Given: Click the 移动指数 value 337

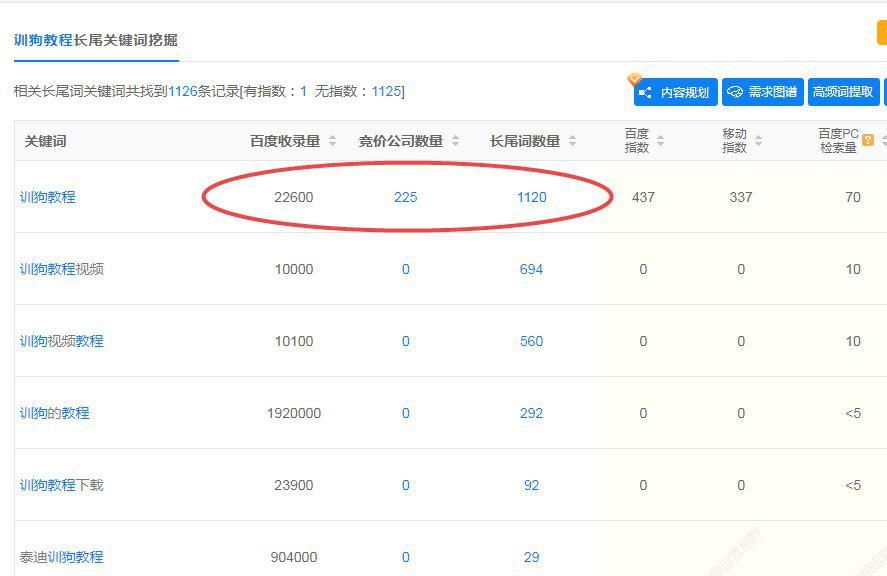Looking at the screenshot, I should pos(741,197).
